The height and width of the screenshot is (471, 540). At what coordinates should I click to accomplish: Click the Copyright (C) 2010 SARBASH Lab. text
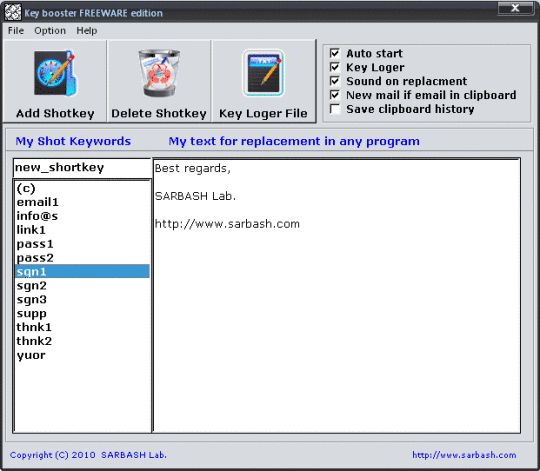point(88,455)
